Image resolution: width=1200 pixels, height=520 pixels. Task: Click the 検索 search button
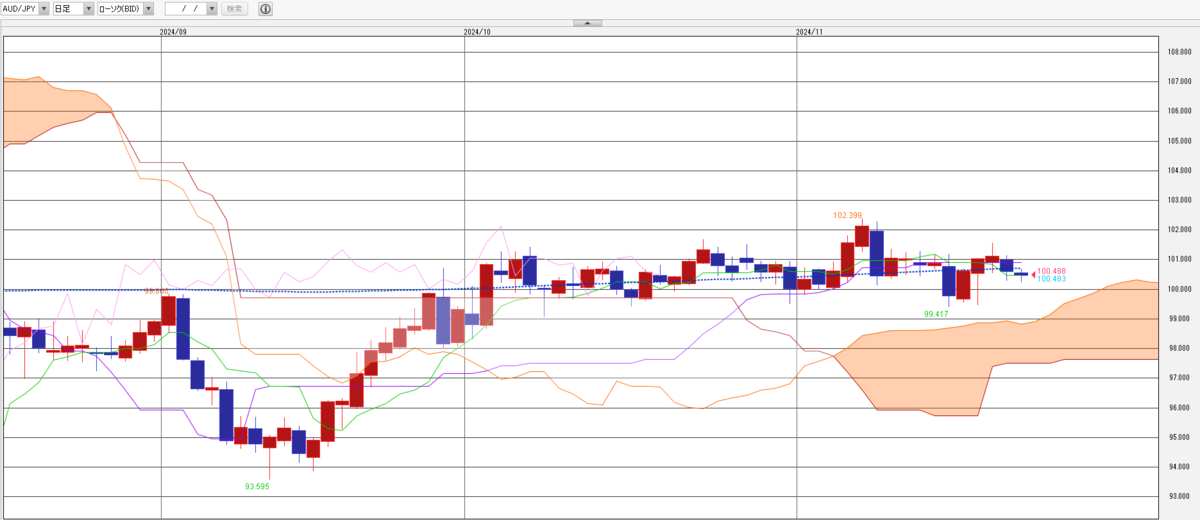click(234, 9)
